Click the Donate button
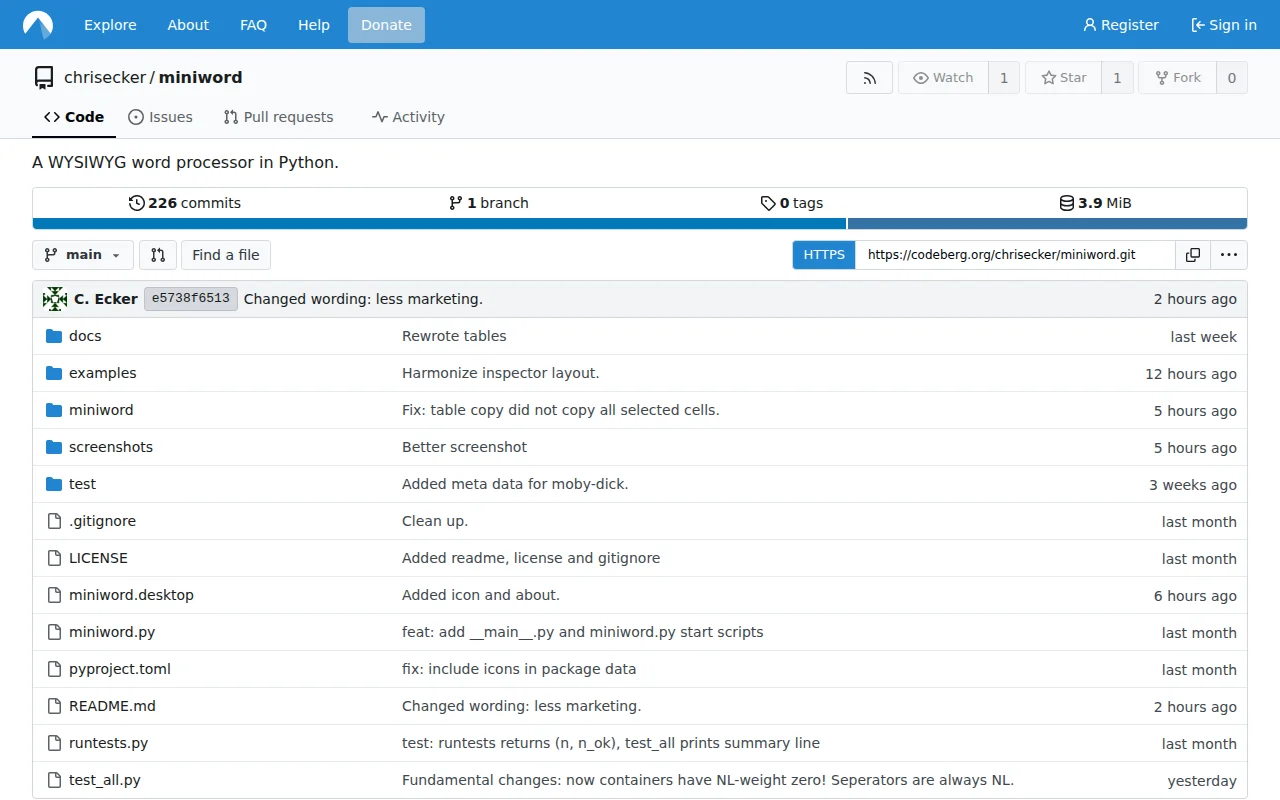The image size is (1280, 800). (386, 25)
